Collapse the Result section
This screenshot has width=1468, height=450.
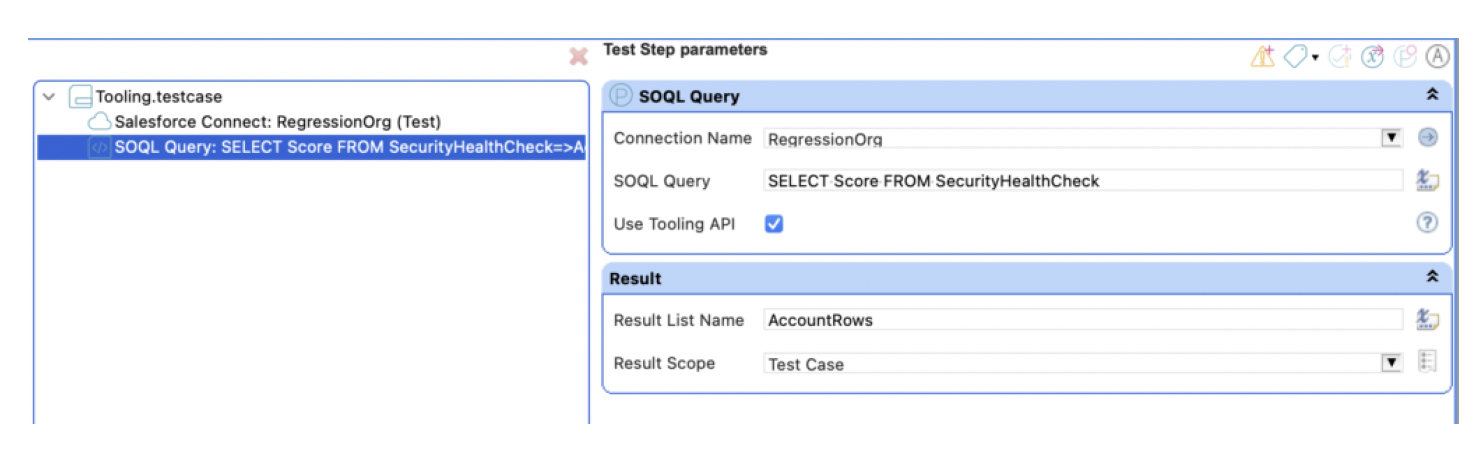pyautogui.click(x=1431, y=277)
